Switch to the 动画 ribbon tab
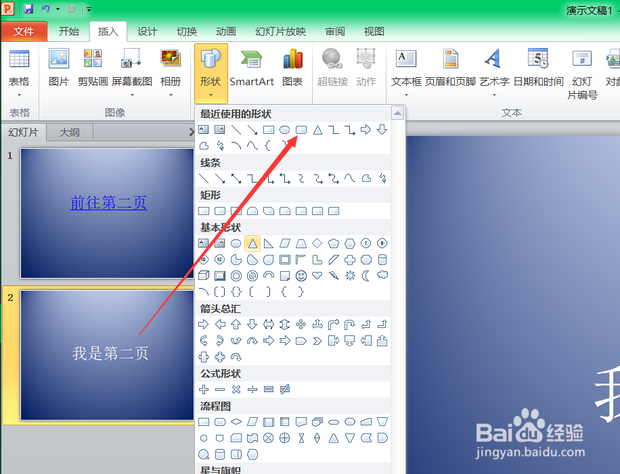This screenshot has width=620, height=474. [x=226, y=32]
